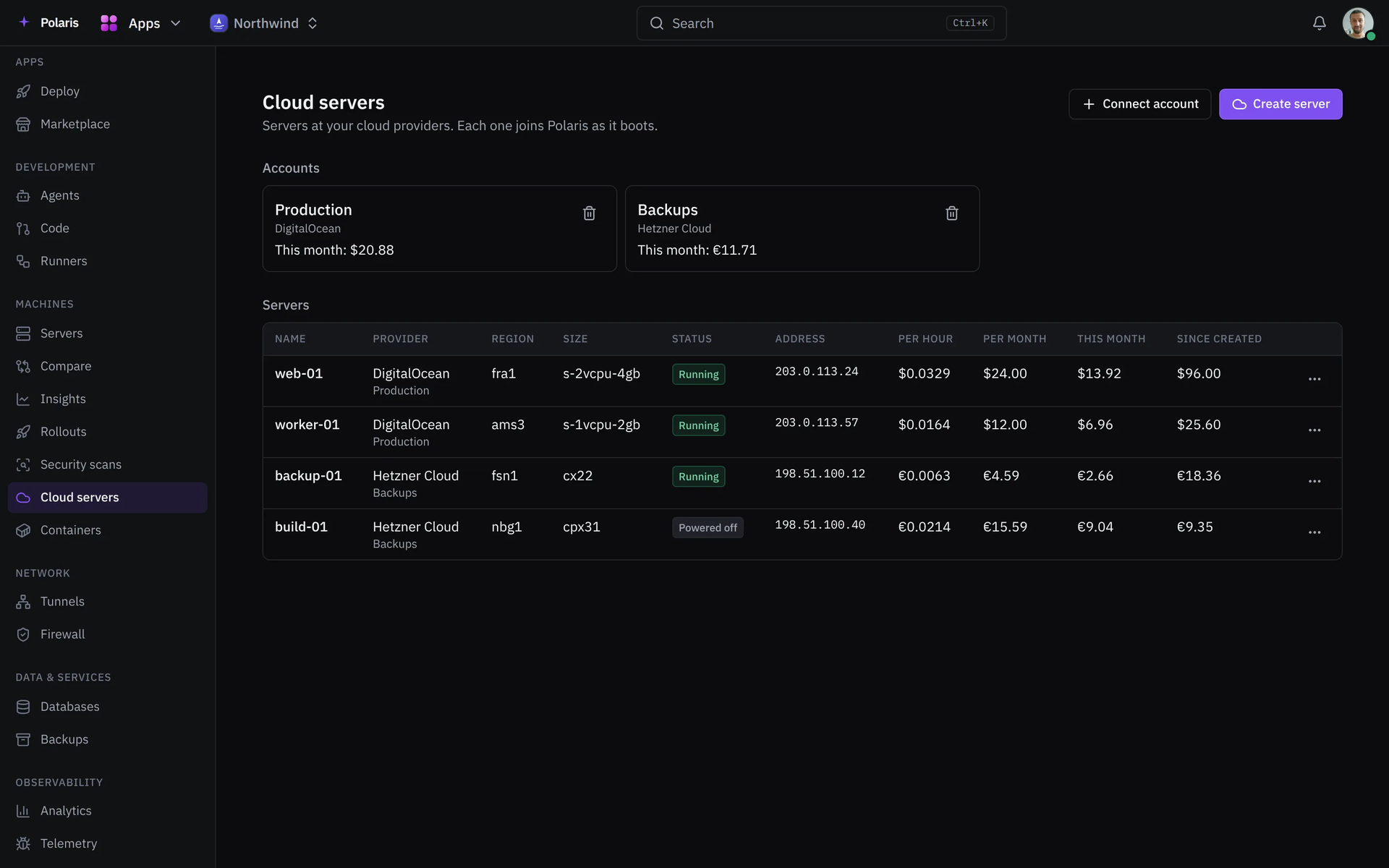The width and height of the screenshot is (1389, 868).
Task: Open actions menu for web-01
Action: [1314, 379]
